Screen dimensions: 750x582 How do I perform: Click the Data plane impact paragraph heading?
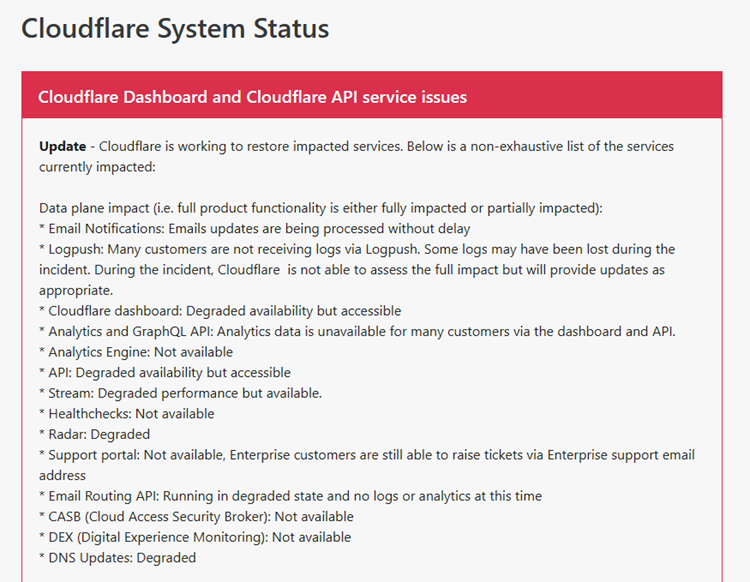(321, 208)
